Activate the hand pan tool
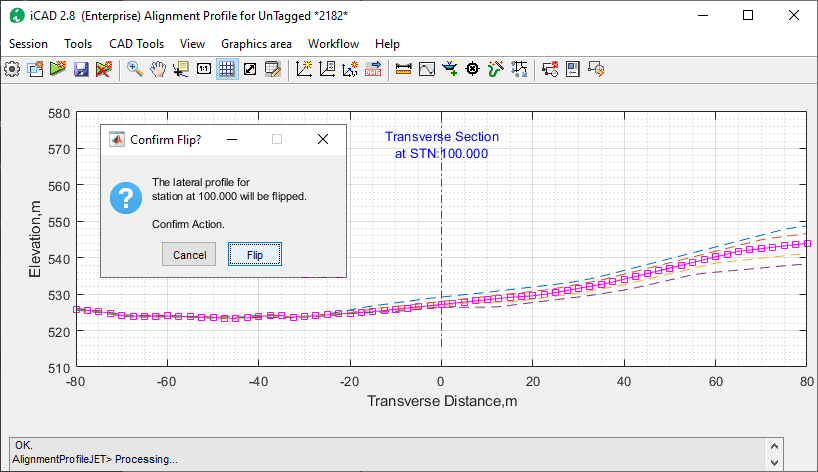The image size is (818, 472). click(158, 69)
